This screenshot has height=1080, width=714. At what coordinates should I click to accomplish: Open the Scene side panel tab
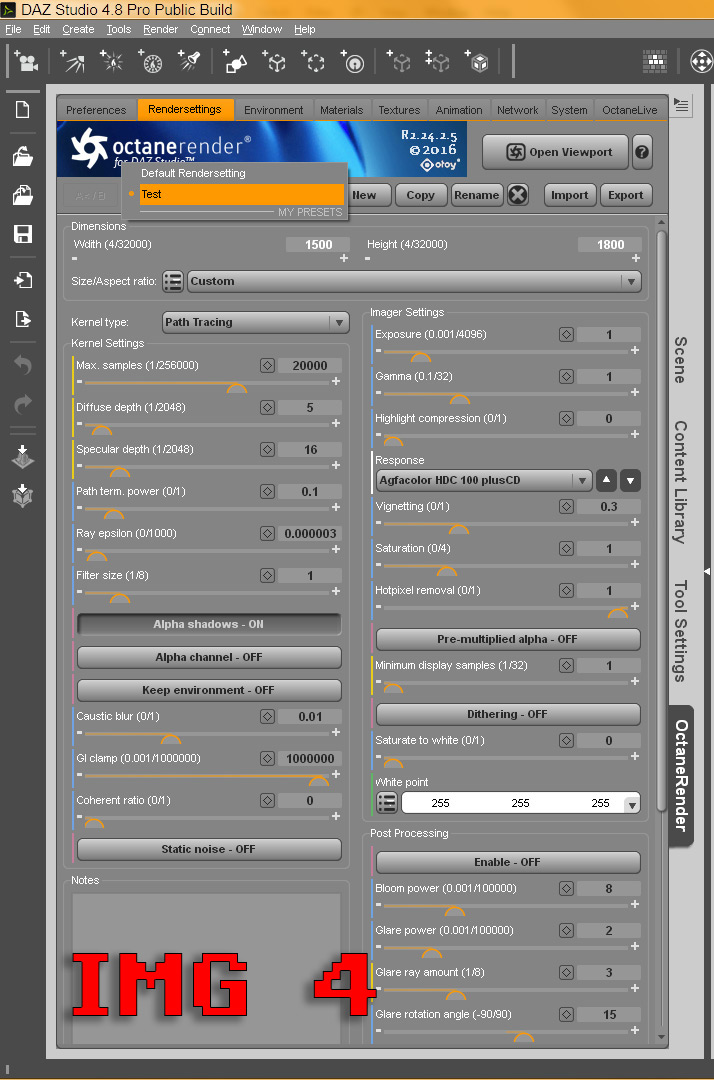tap(680, 360)
